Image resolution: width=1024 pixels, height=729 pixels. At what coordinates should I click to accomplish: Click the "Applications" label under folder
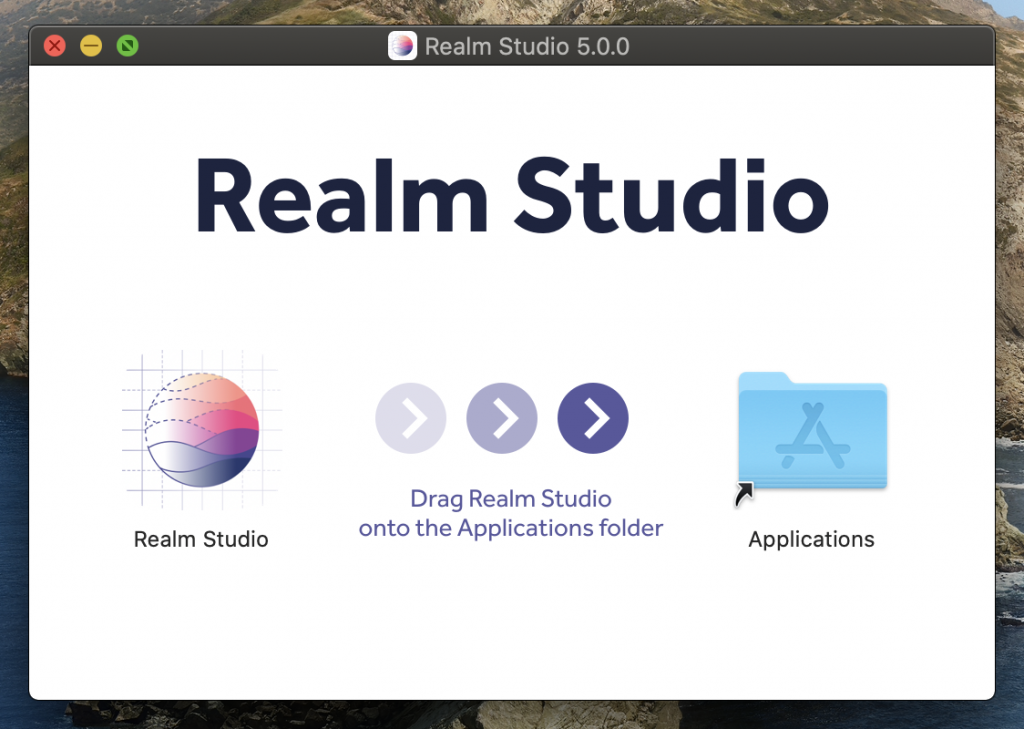coord(811,540)
